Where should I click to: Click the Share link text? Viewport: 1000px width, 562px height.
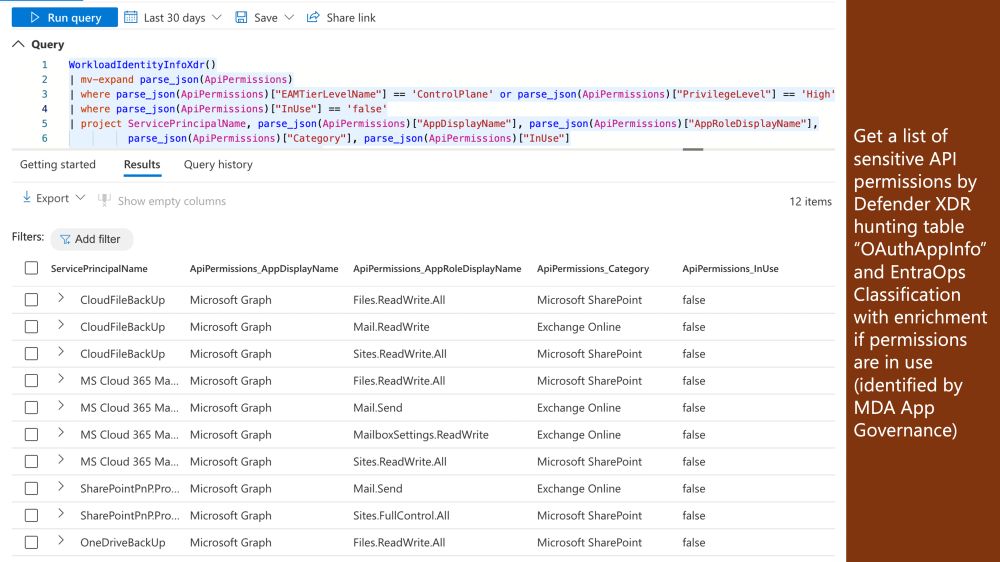(351, 18)
